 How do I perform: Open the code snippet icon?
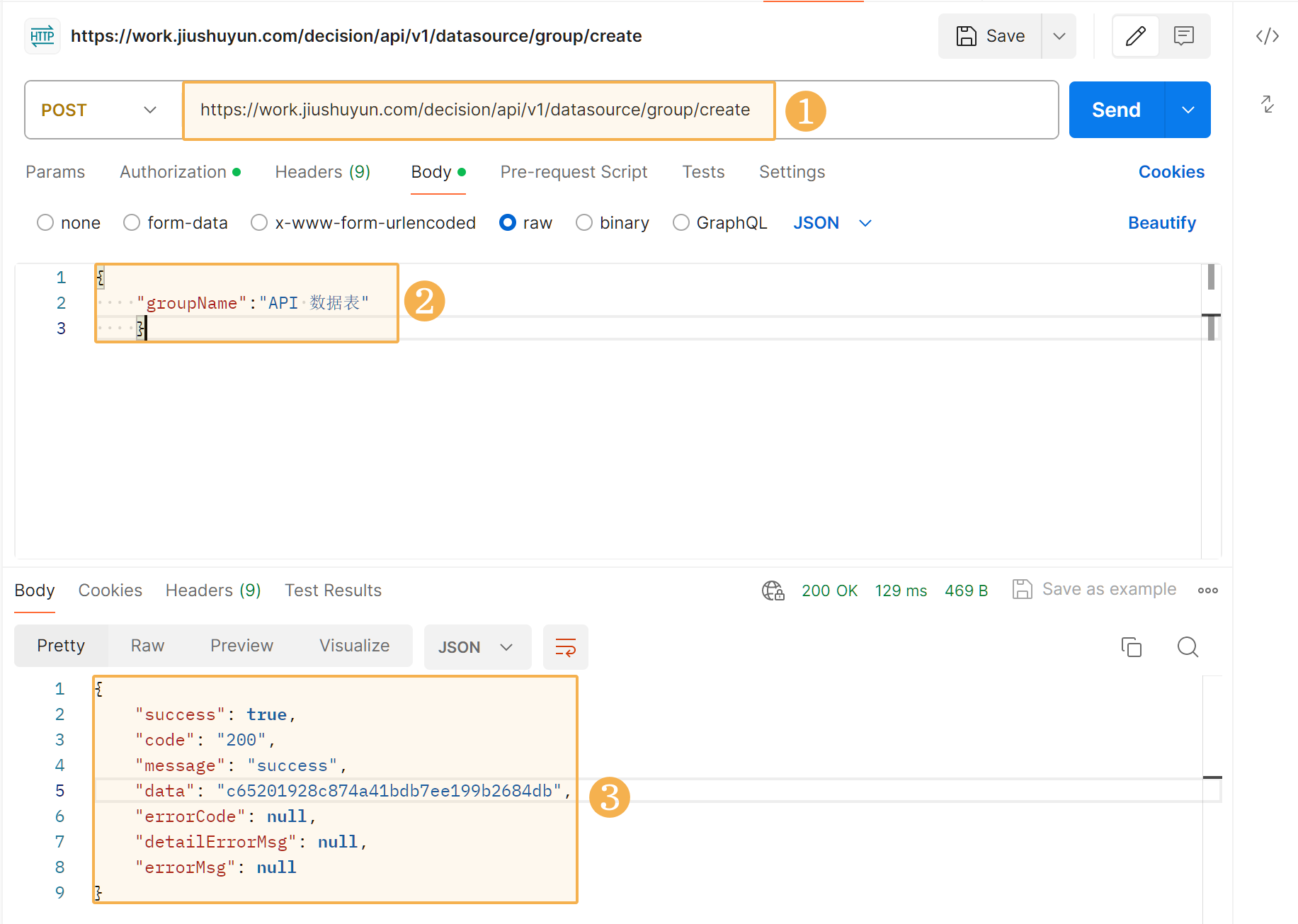tap(1267, 36)
